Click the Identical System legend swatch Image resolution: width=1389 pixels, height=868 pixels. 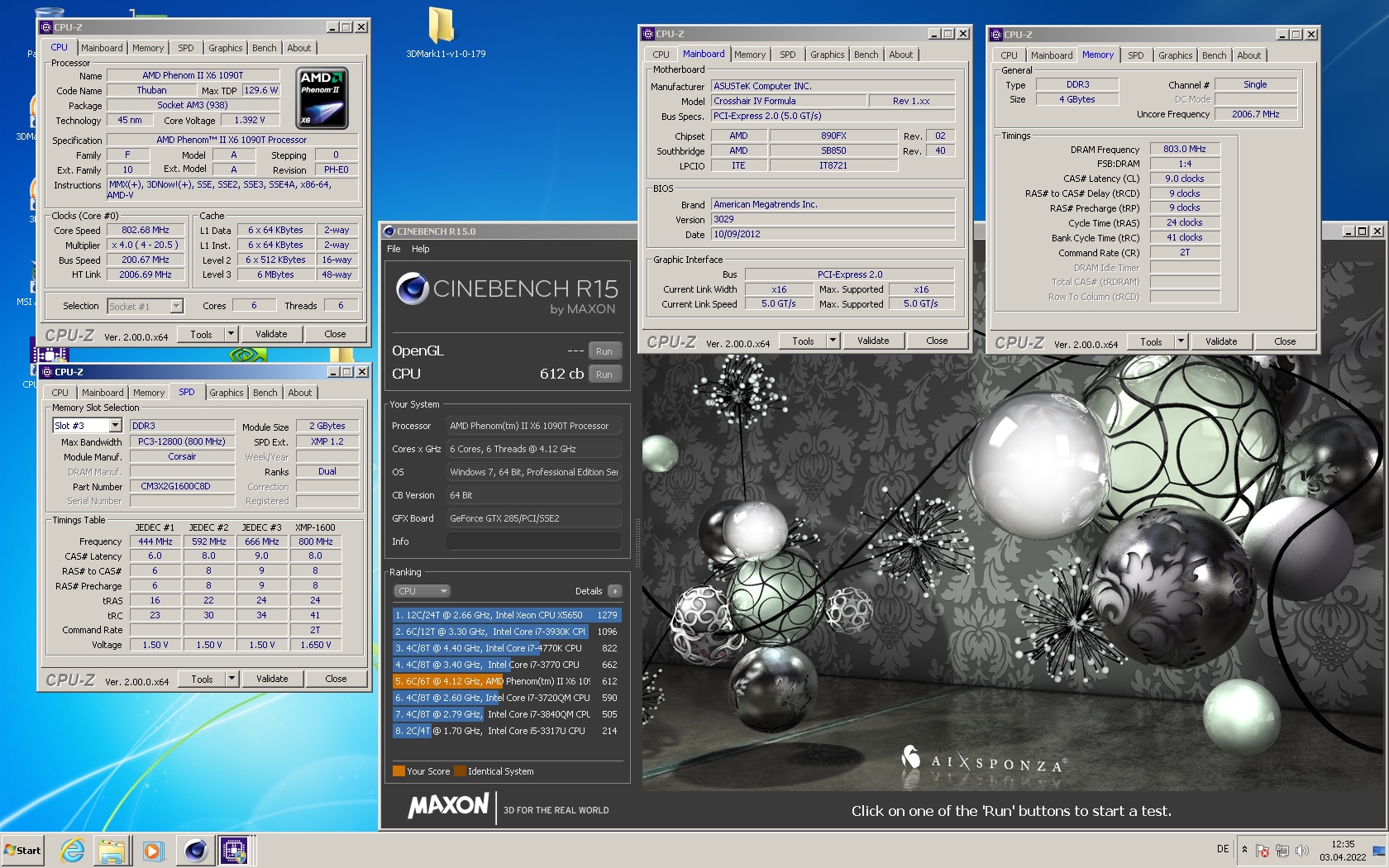pyautogui.click(x=460, y=771)
